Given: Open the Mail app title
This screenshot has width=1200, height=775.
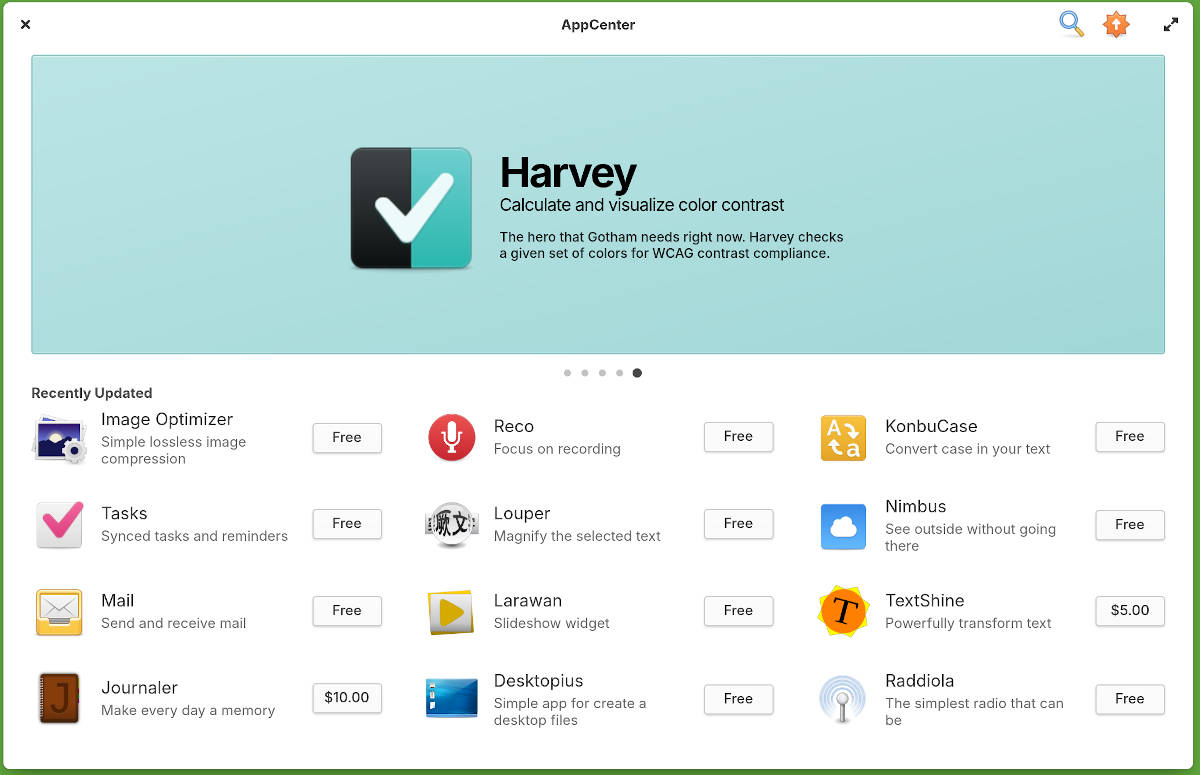Looking at the screenshot, I should coord(118,600).
